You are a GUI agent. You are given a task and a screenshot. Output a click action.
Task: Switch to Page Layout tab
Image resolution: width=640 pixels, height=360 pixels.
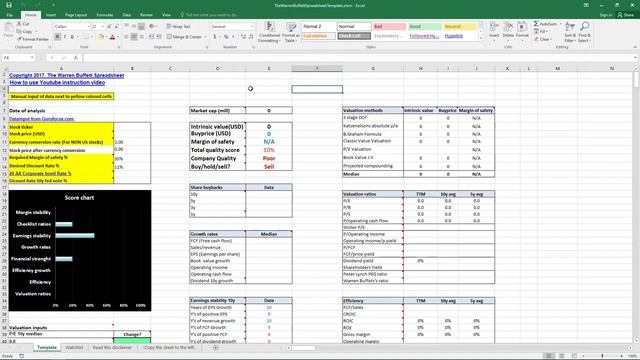(76, 15)
